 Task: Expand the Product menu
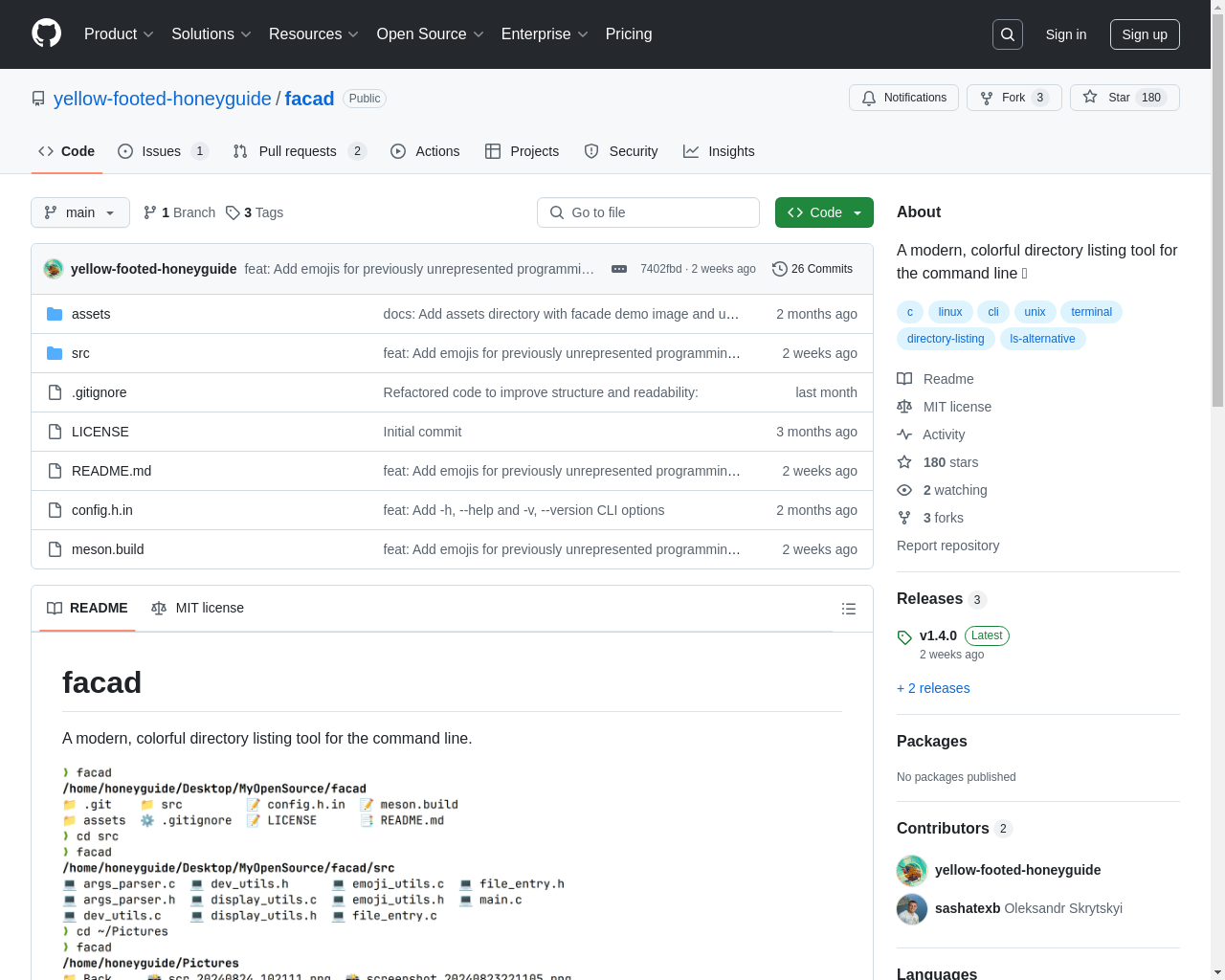pyautogui.click(x=119, y=34)
